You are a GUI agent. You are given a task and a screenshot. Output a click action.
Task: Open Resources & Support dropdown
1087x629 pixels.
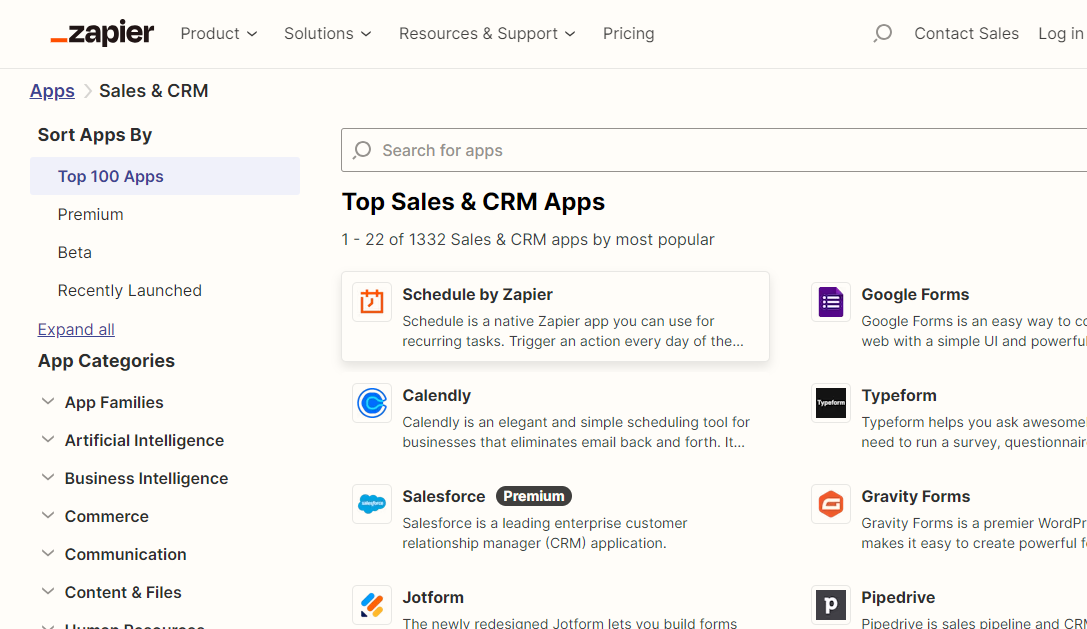tap(487, 33)
